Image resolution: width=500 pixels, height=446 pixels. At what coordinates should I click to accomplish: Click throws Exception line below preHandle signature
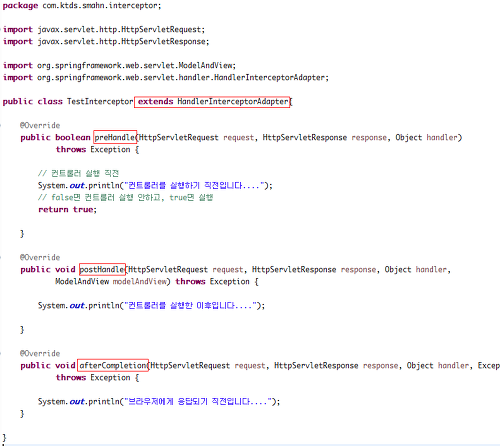pyautogui.click(x=97, y=149)
